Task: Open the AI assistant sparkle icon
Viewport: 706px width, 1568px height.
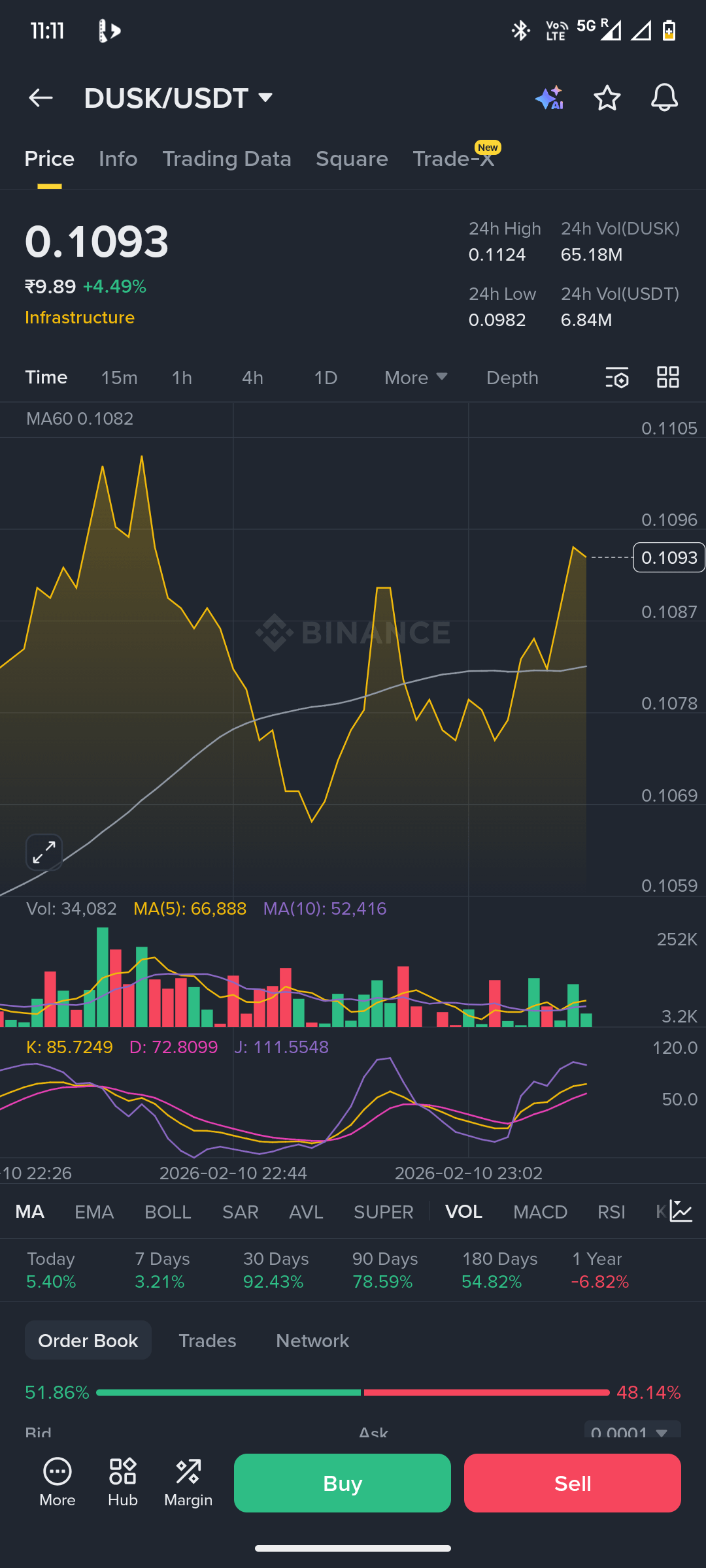Action: pyautogui.click(x=550, y=98)
